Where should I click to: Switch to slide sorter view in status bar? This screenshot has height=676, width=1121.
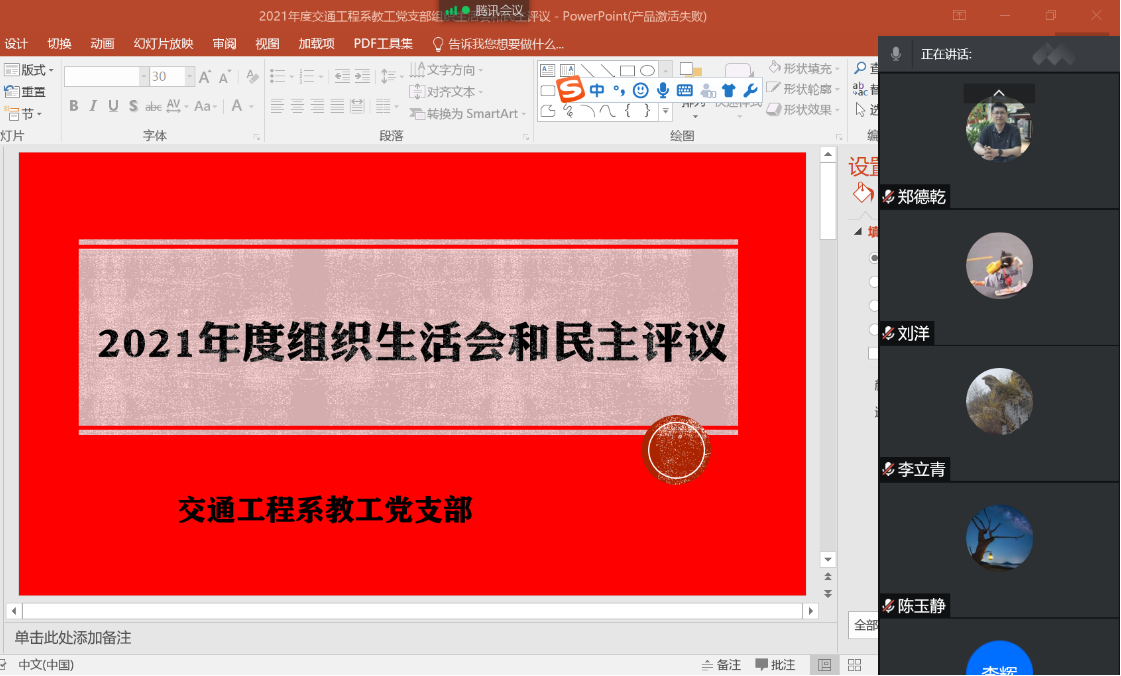(854, 665)
